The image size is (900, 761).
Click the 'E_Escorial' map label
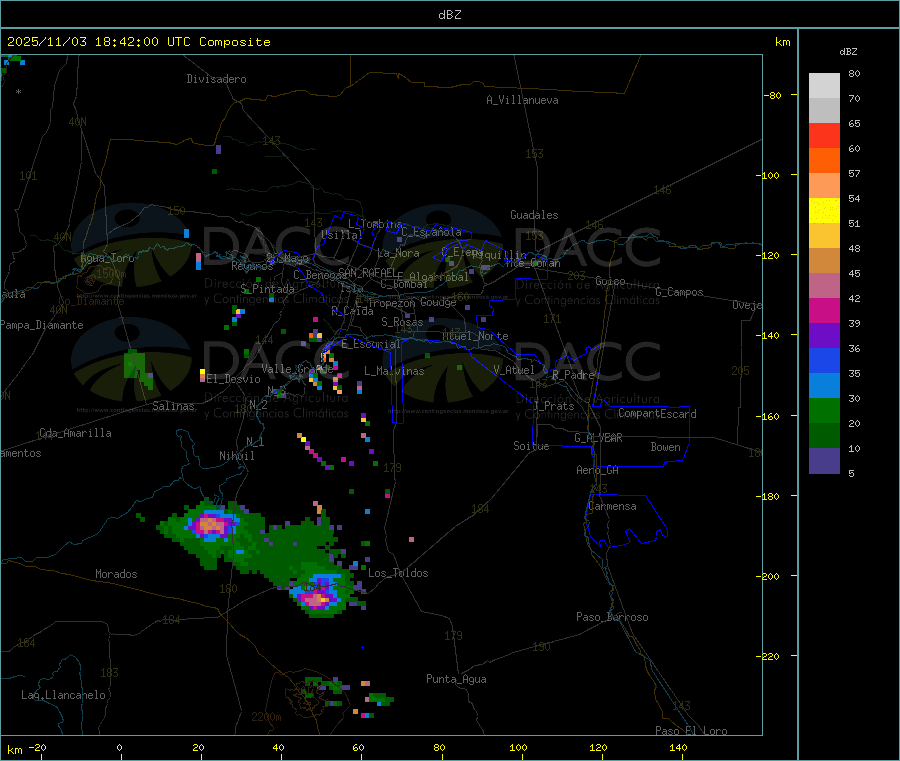pos(371,344)
